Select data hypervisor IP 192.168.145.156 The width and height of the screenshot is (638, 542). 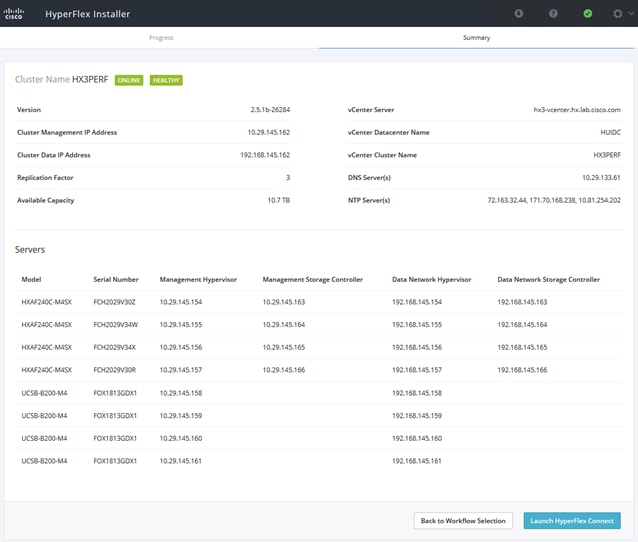point(417,347)
